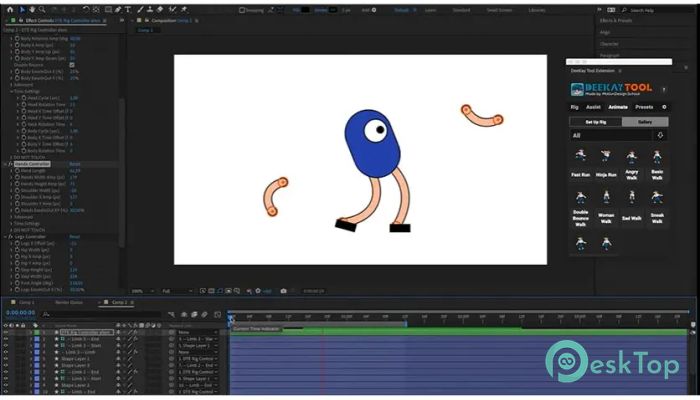Select the Roto Brush tool
The height and width of the screenshot is (400, 700).
coord(172,9)
